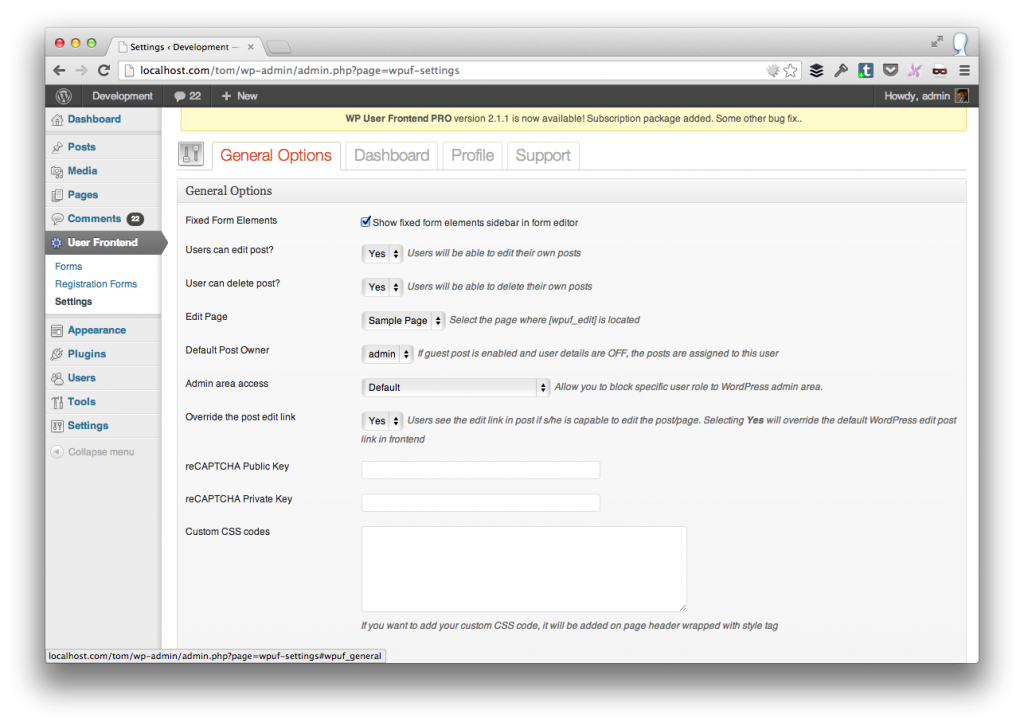This screenshot has width=1024, height=726.
Task: Click the plugin settings icon beside tabs
Action: pyautogui.click(x=191, y=154)
